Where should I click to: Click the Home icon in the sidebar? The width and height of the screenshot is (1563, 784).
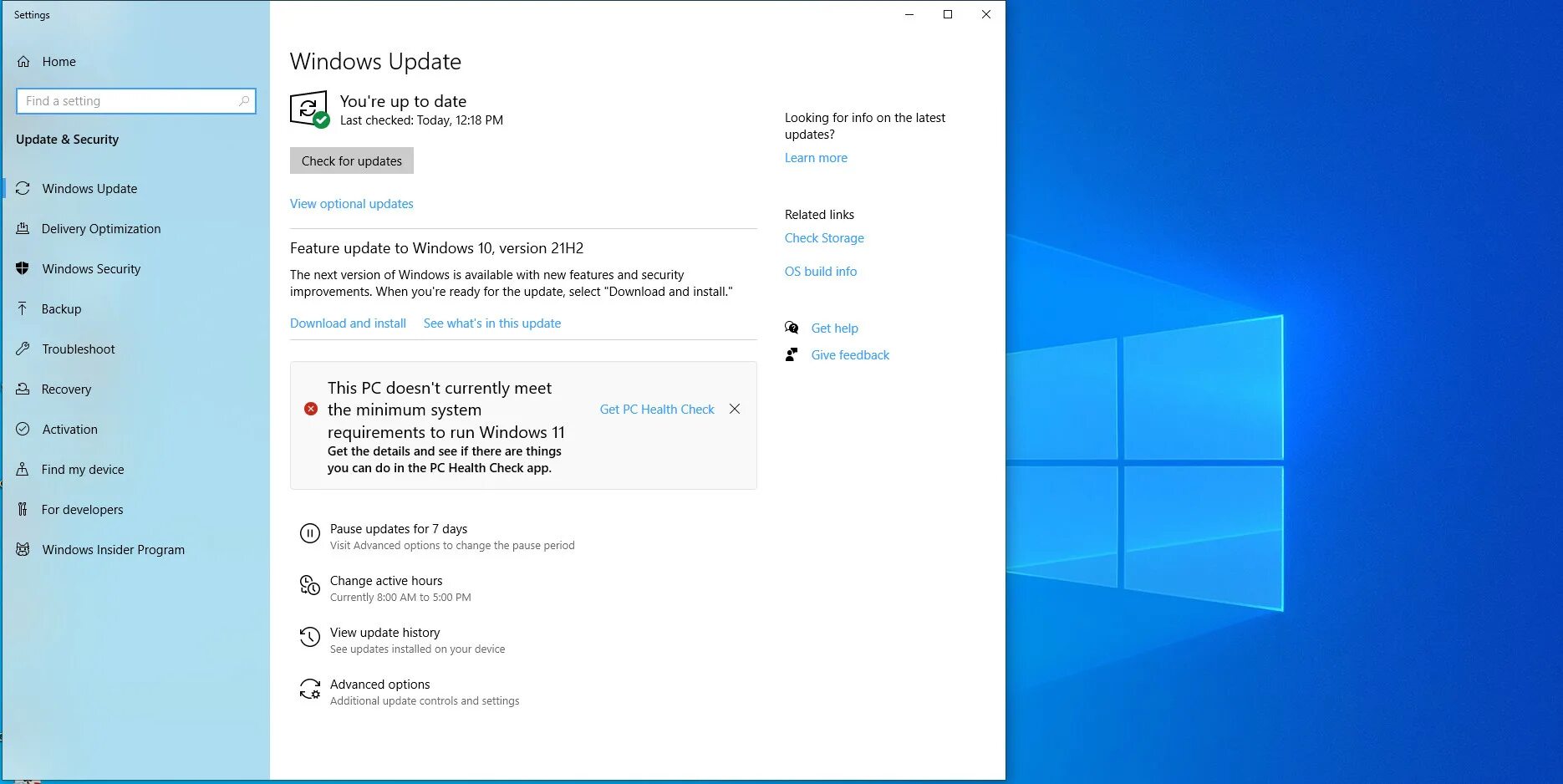tap(23, 62)
